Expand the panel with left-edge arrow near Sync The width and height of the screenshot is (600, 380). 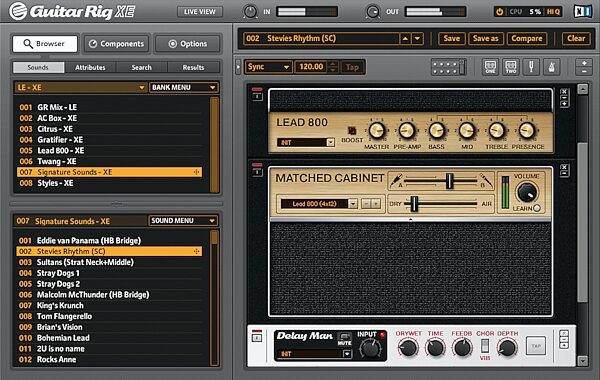coord(238,67)
